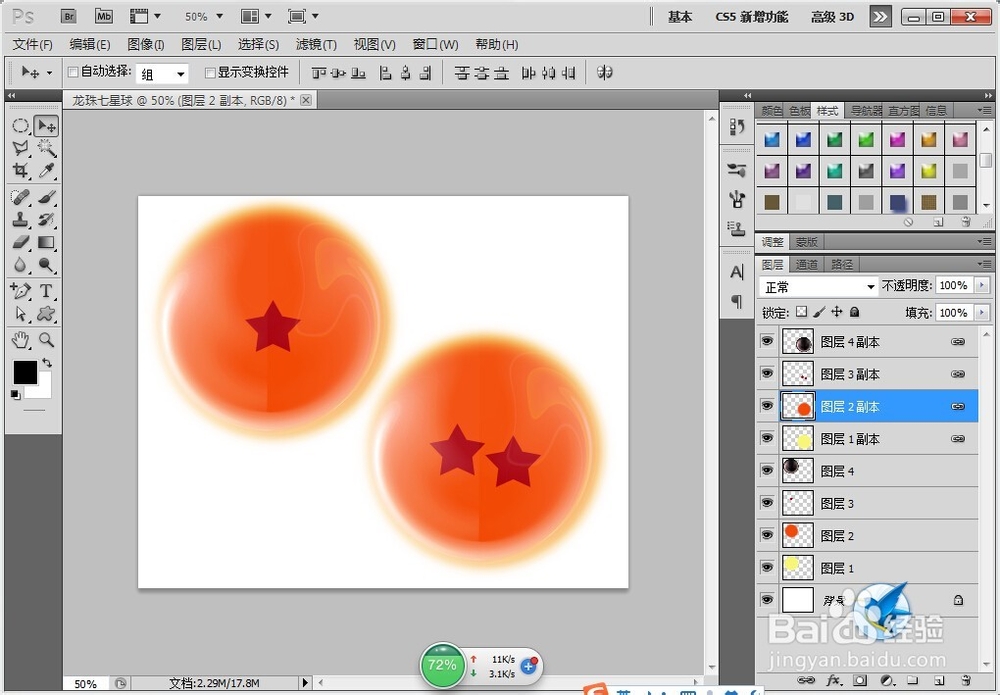Open the status bar info arrow
The image size is (1000, 695).
305,683
